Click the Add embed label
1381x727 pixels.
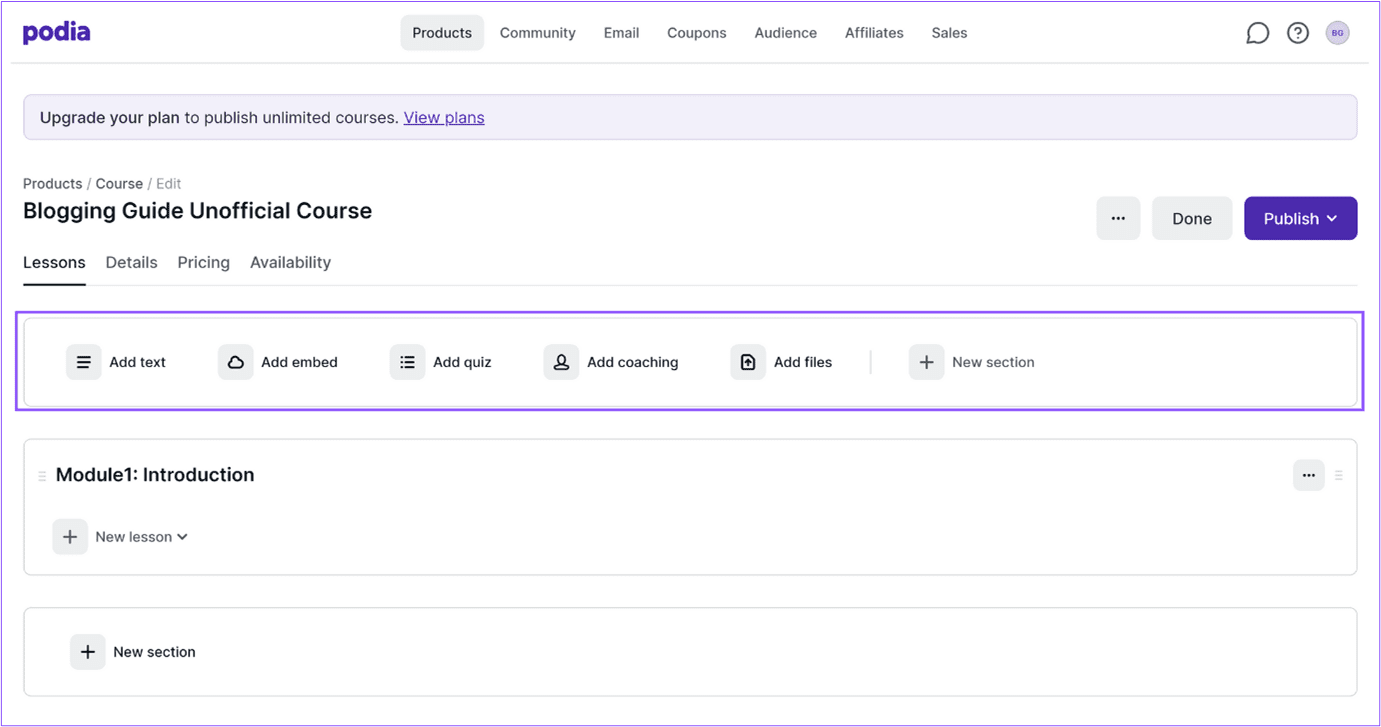pos(300,362)
